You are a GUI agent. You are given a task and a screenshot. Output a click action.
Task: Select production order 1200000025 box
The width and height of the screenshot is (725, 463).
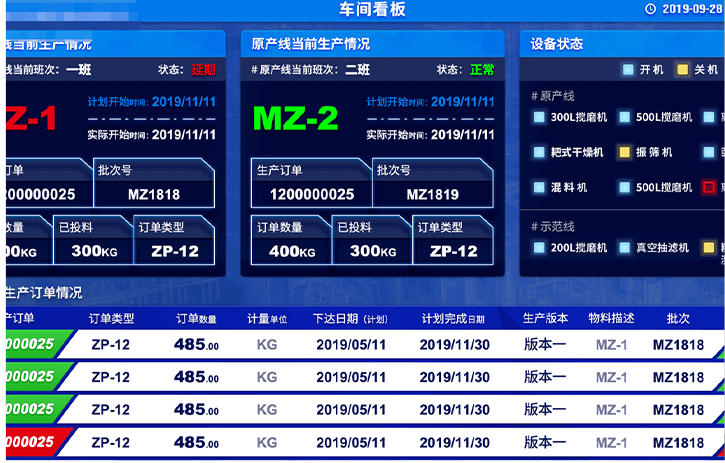click(x=311, y=194)
